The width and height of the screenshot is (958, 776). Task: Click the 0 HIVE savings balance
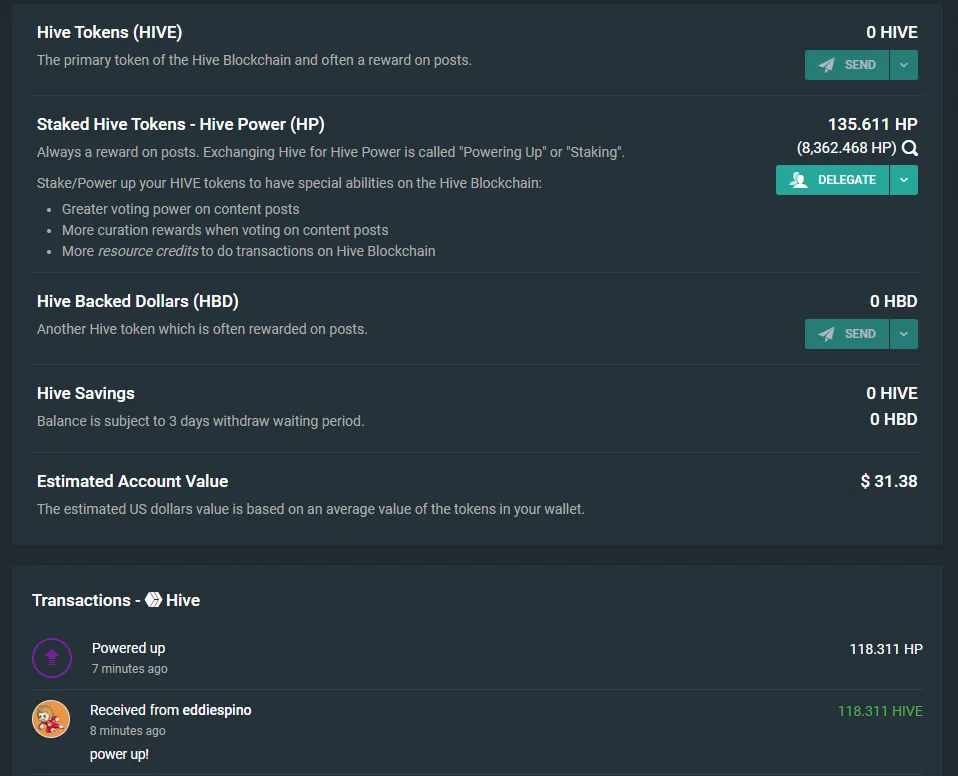point(891,393)
